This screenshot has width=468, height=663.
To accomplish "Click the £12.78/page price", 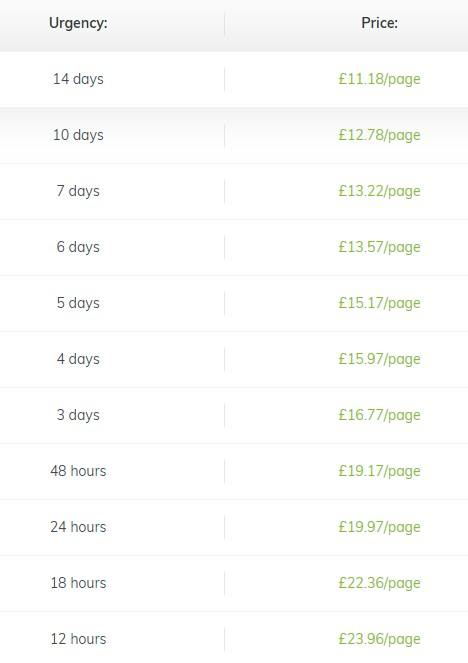I will [379, 135].
